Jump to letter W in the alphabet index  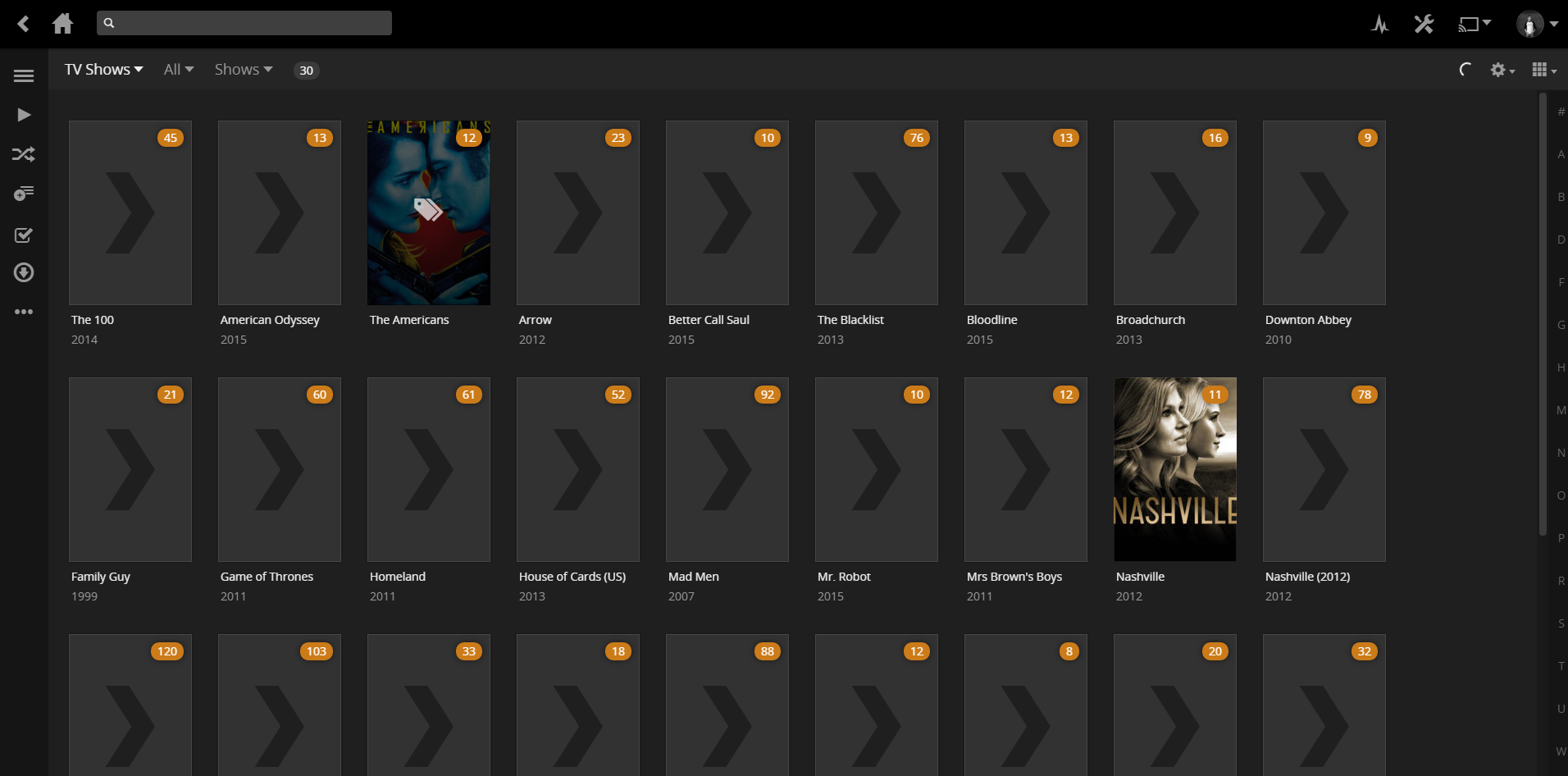[1561, 751]
